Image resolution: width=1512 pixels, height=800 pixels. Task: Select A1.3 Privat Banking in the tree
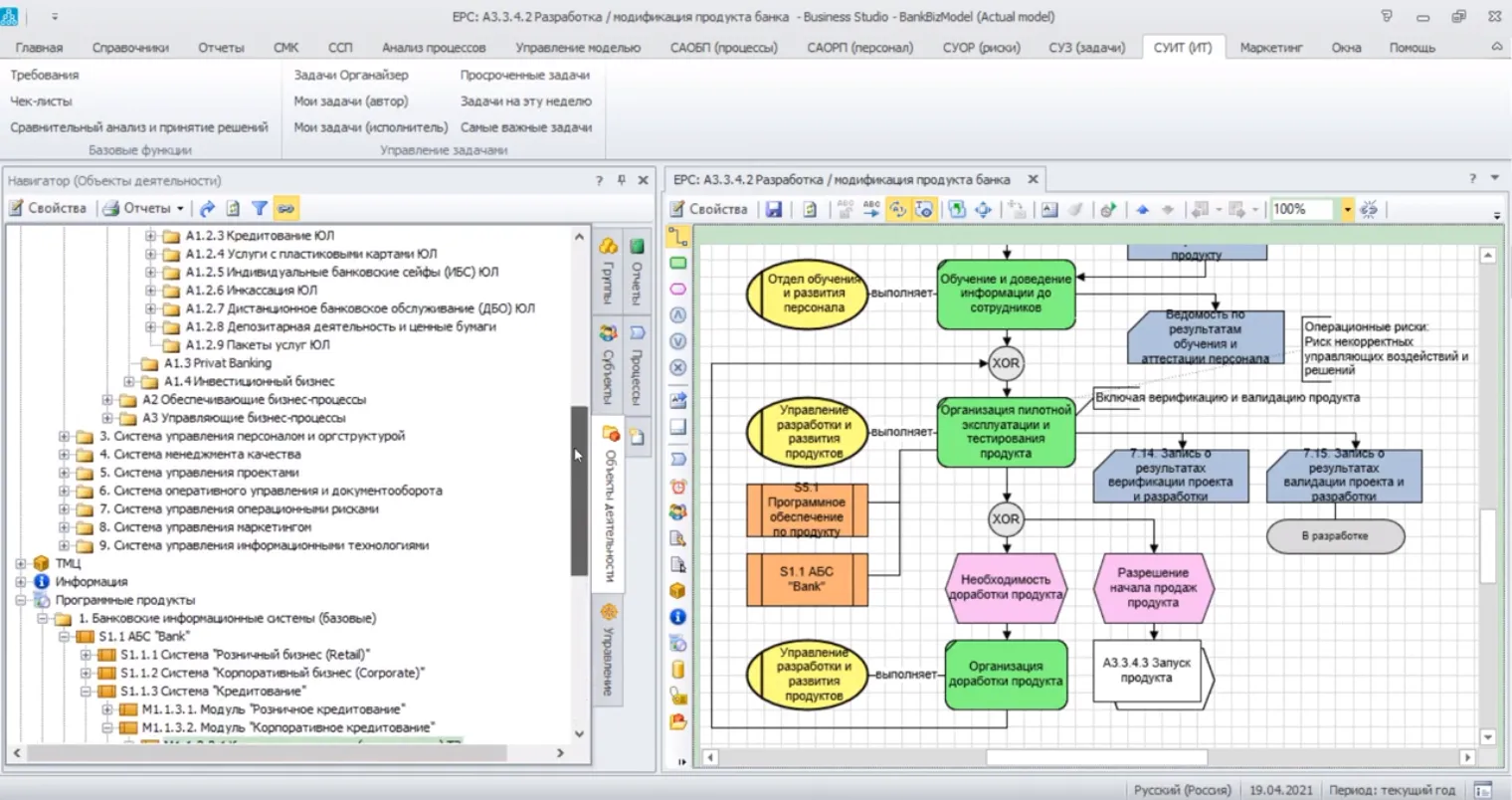(x=217, y=363)
